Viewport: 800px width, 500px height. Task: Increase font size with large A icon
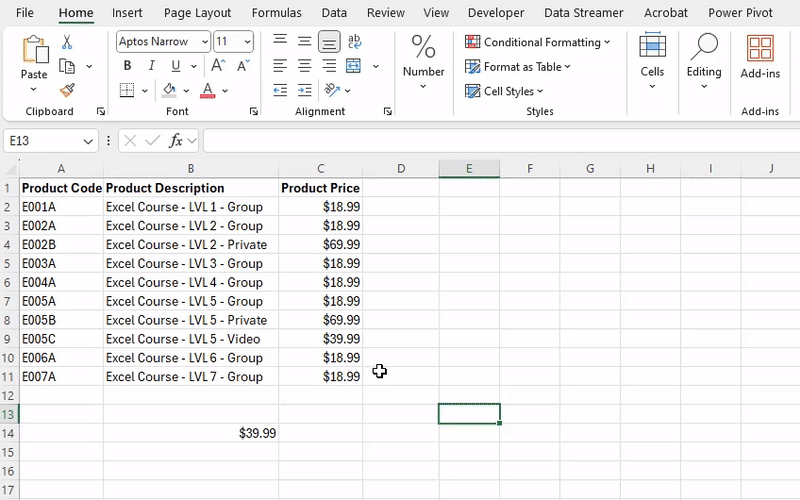(218, 65)
